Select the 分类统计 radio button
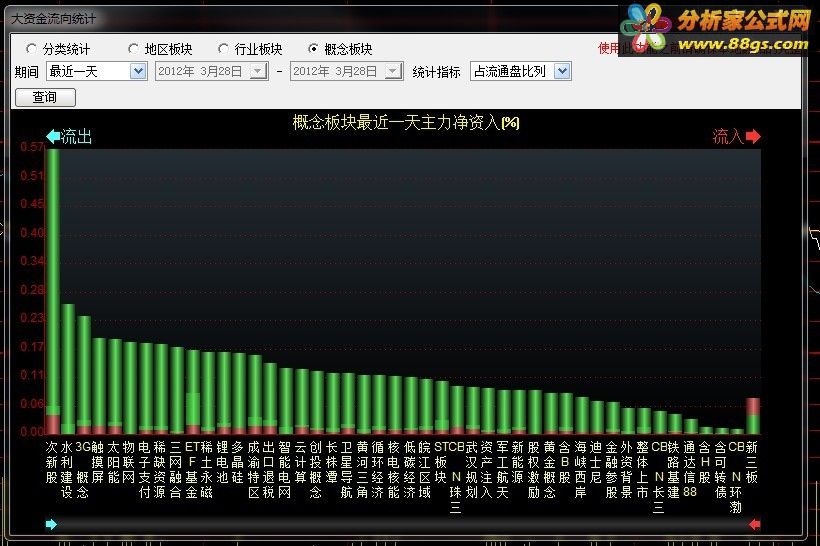The image size is (820, 546). coord(31,49)
